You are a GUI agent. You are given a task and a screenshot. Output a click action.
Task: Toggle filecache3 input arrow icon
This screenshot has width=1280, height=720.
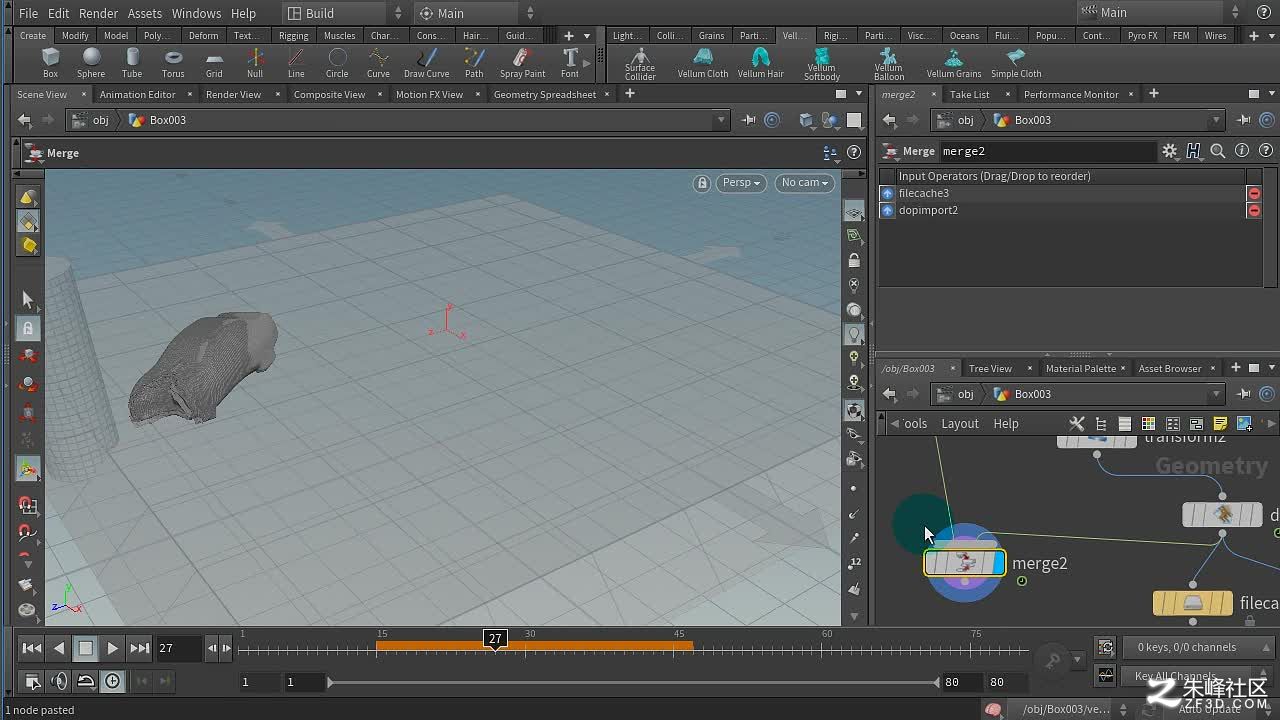[x=887, y=193]
